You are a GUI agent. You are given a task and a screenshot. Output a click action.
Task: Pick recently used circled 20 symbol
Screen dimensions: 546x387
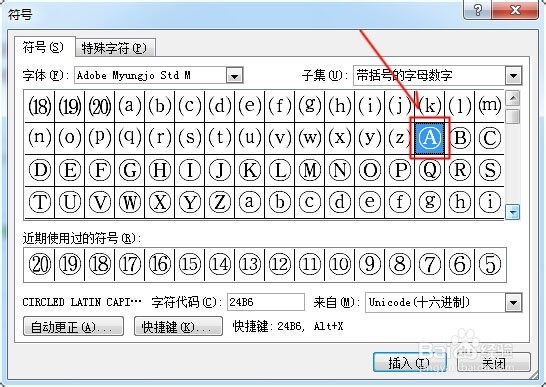[40, 264]
